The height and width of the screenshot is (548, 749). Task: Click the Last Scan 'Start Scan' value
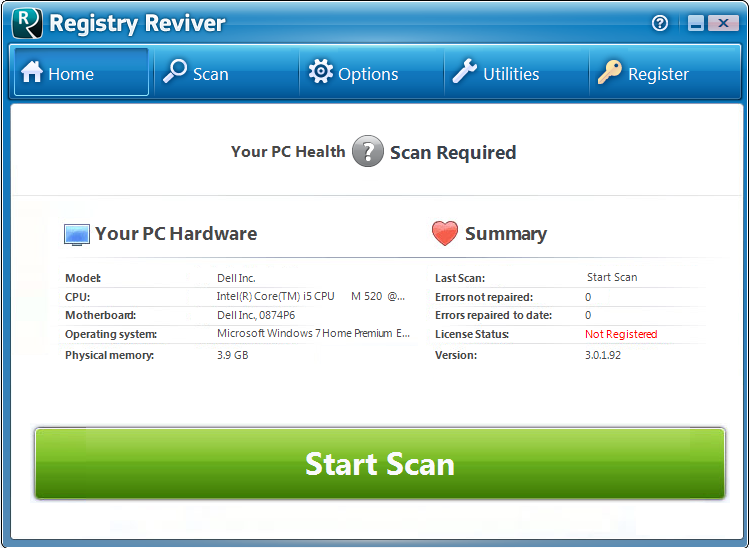pos(611,277)
